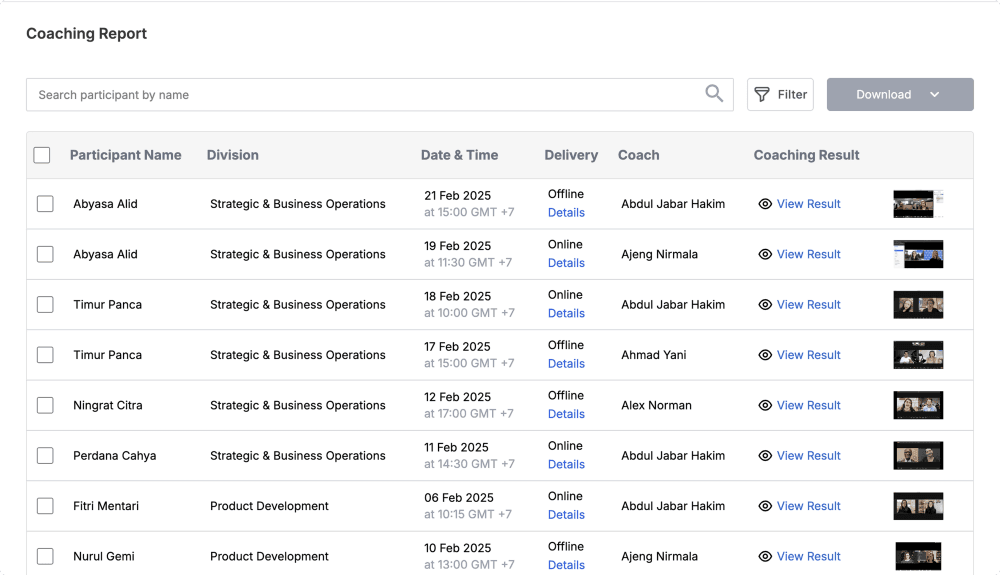Toggle the select-all checkbox in table header
Screen dimensions: 1000x575
42,155
